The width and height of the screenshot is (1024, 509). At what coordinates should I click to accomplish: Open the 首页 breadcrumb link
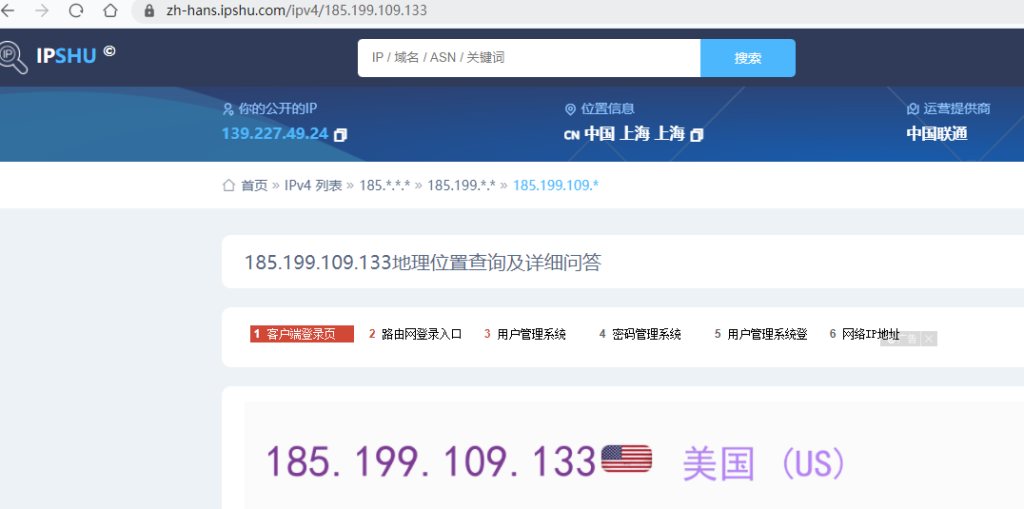[x=254, y=185]
